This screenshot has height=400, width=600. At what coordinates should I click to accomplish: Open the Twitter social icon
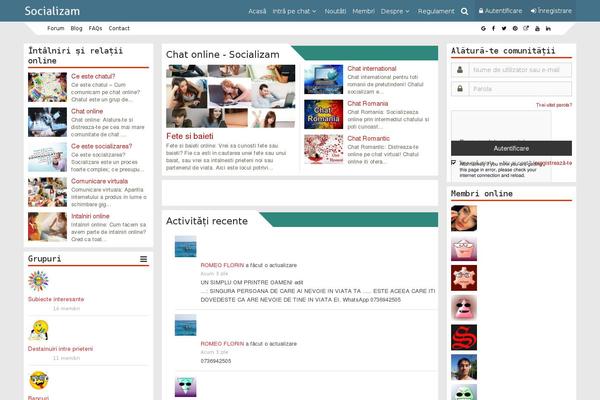tap(504, 28)
